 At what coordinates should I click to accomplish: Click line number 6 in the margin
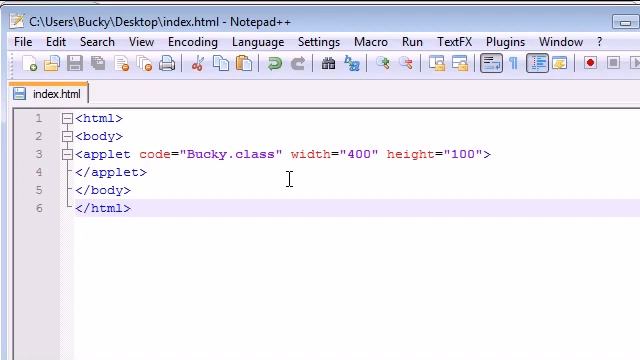click(x=39, y=208)
